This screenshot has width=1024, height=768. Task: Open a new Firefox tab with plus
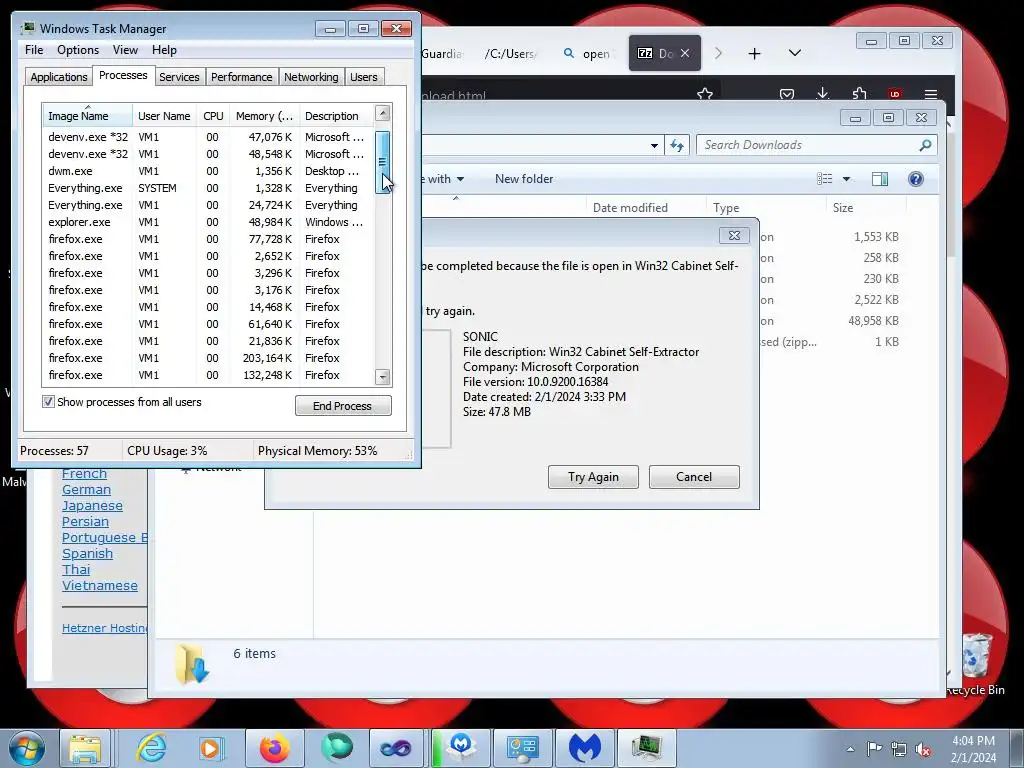(x=754, y=54)
